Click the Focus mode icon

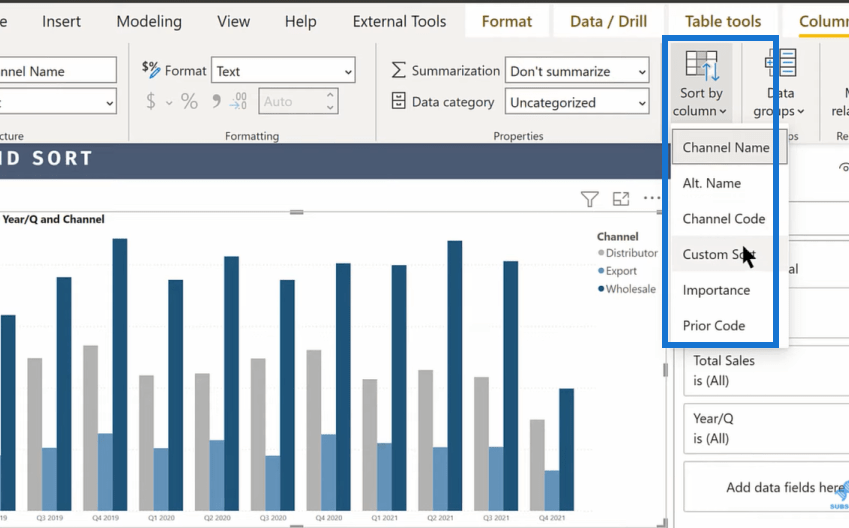(x=621, y=199)
